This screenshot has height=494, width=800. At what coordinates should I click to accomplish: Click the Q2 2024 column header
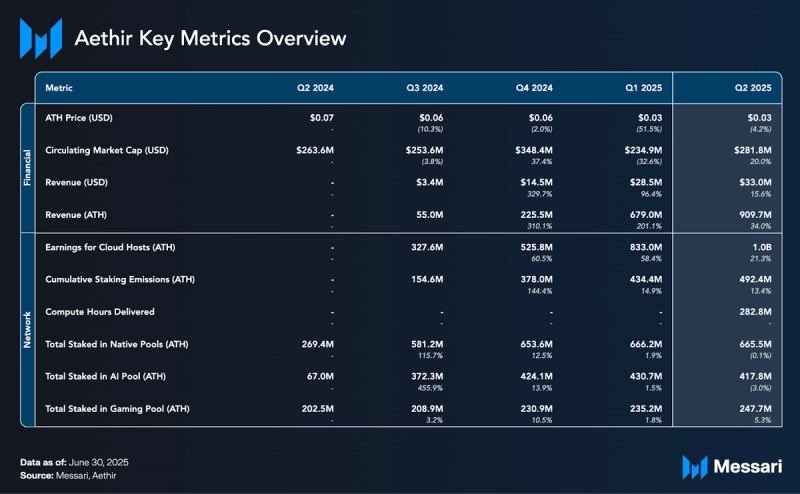315,88
